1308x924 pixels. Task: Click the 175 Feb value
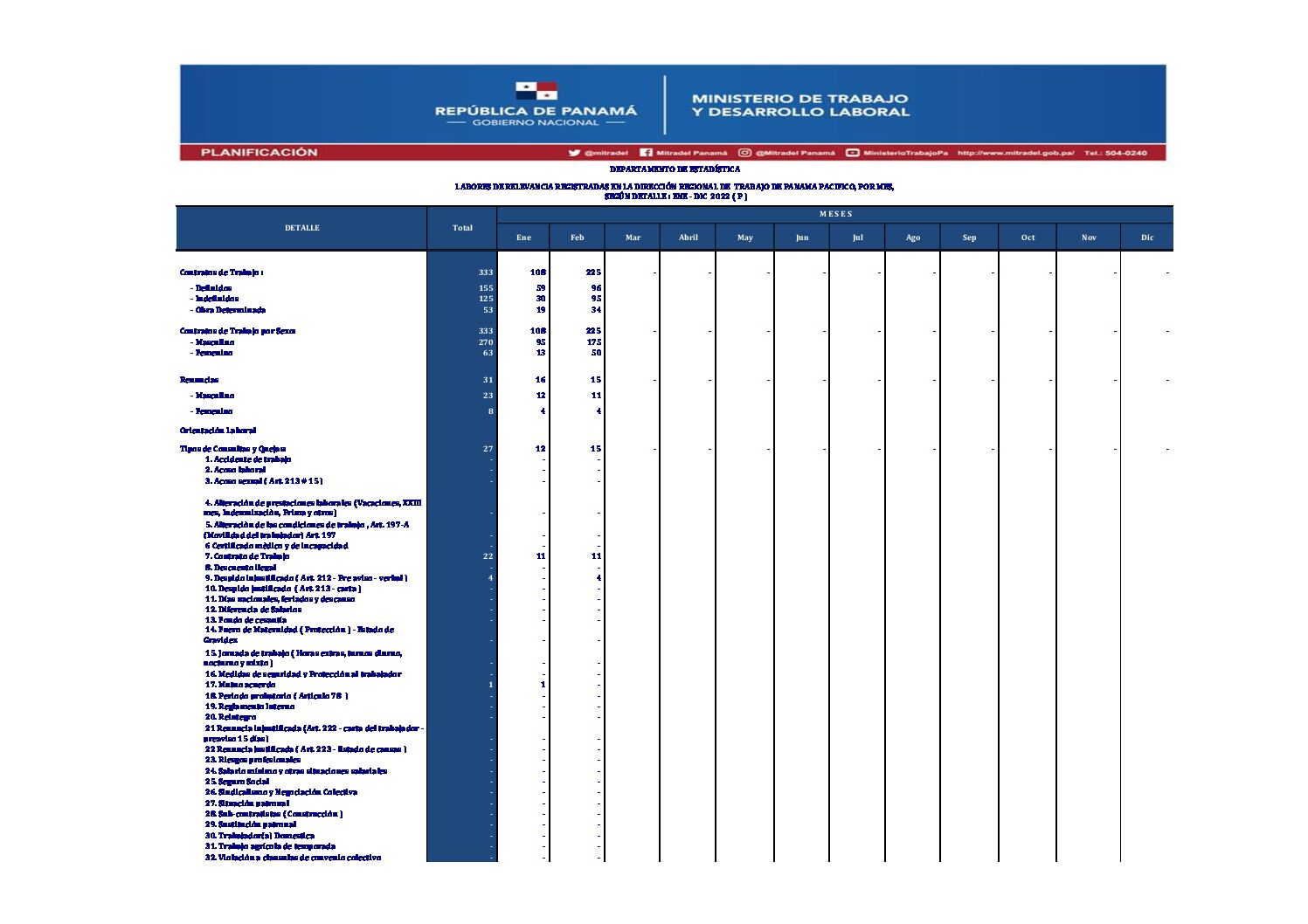(x=594, y=342)
